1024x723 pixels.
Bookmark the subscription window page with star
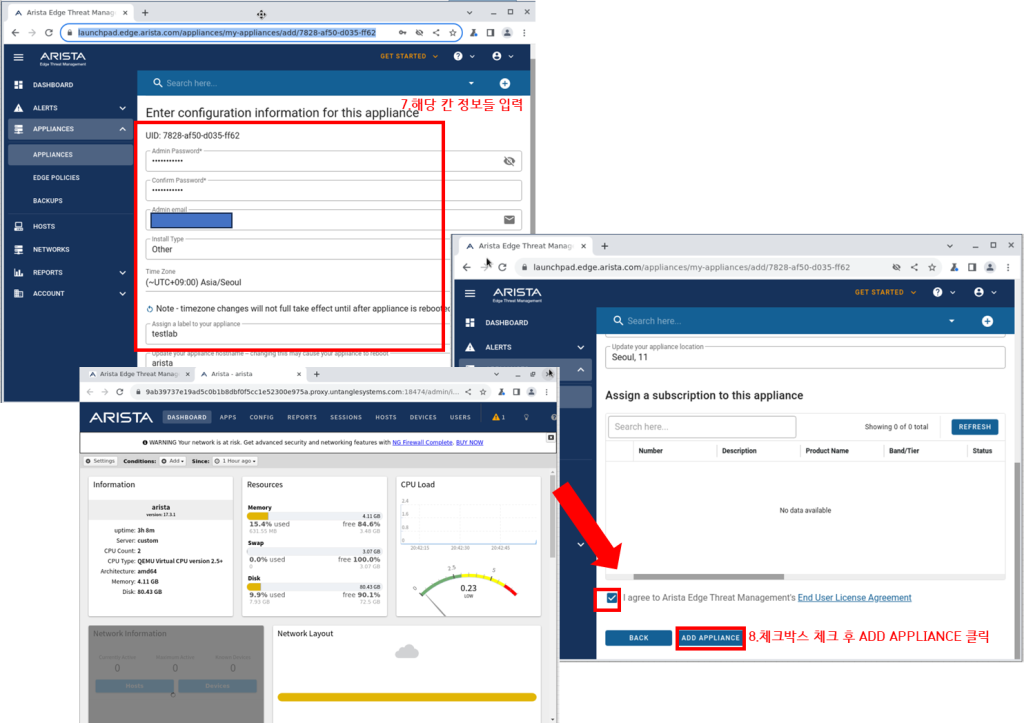(x=932, y=267)
